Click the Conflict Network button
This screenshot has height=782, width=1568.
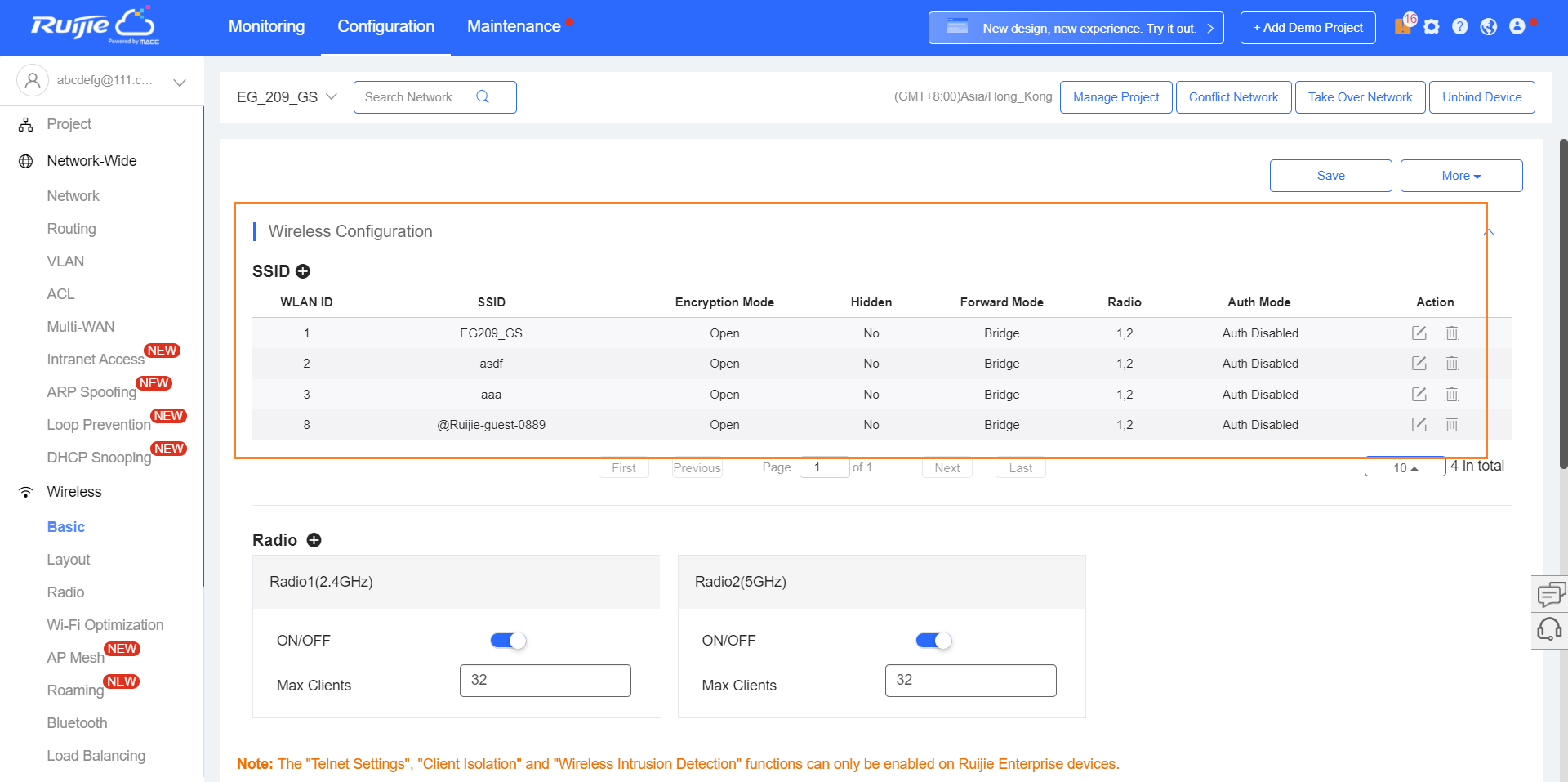1234,97
